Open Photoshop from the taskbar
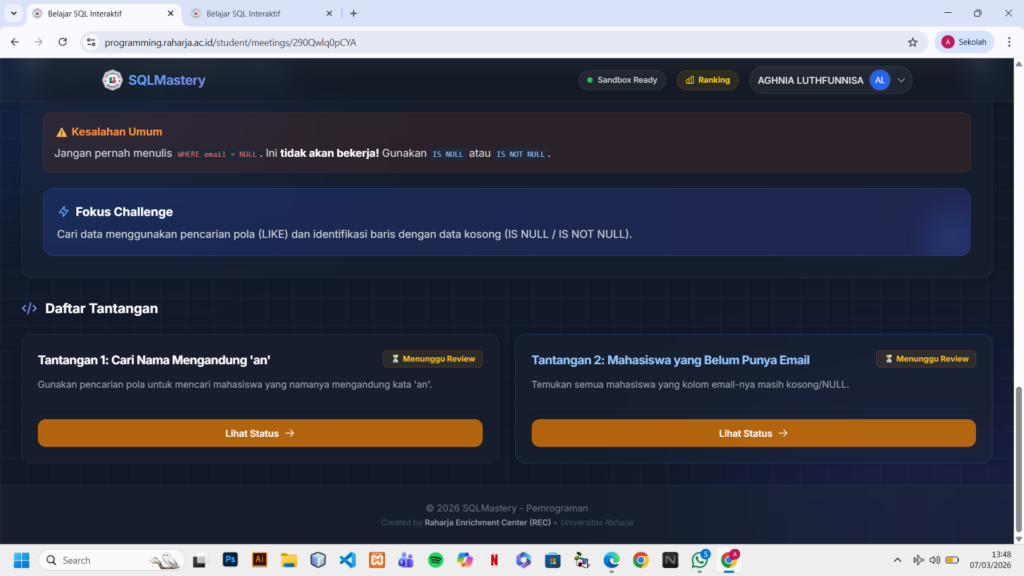The width and height of the screenshot is (1024, 576). (x=230, y=560)
